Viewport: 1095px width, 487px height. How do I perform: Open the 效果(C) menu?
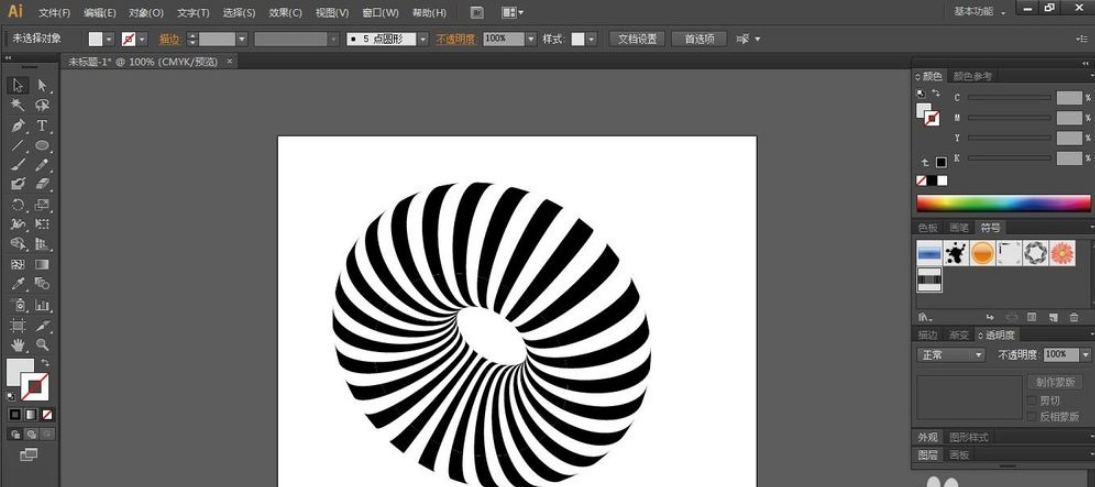[x=286, y=13]
